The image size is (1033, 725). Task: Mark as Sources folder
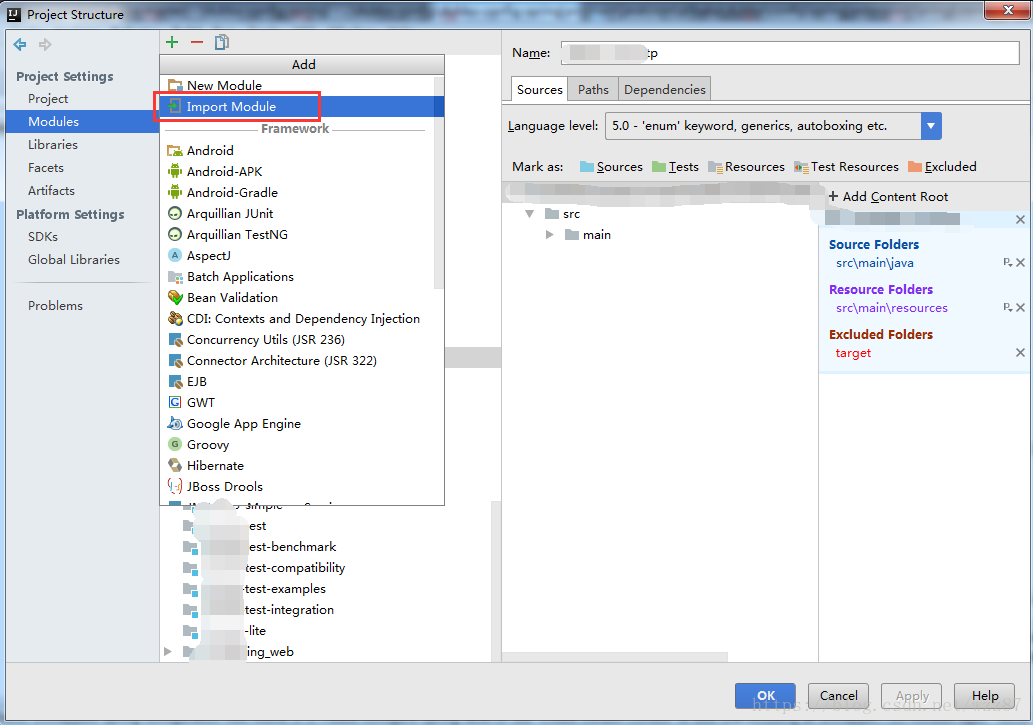coord(611,167)
